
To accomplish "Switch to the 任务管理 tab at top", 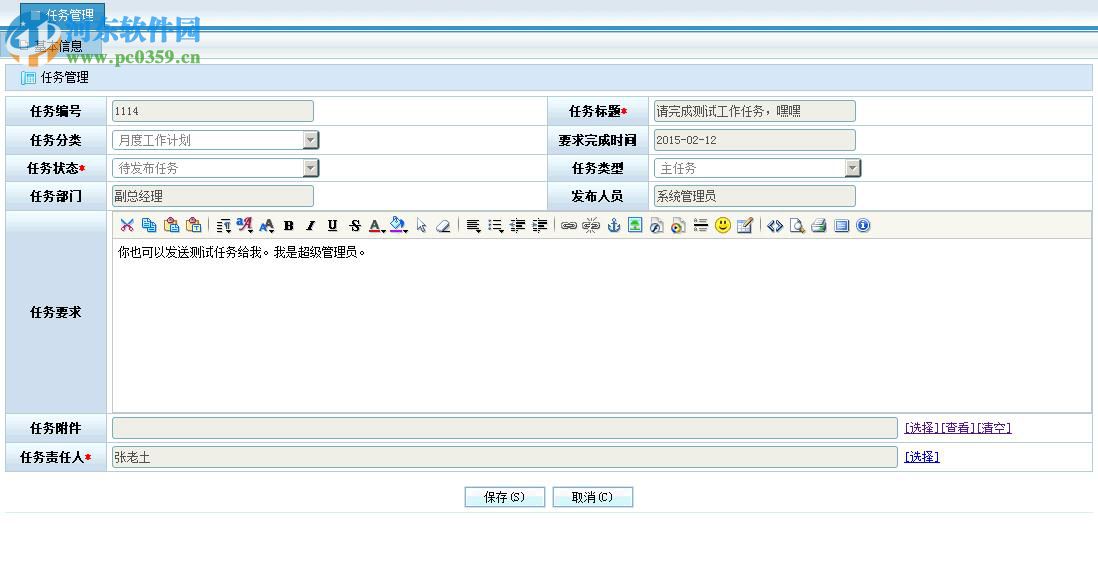I will pos(68,15).
